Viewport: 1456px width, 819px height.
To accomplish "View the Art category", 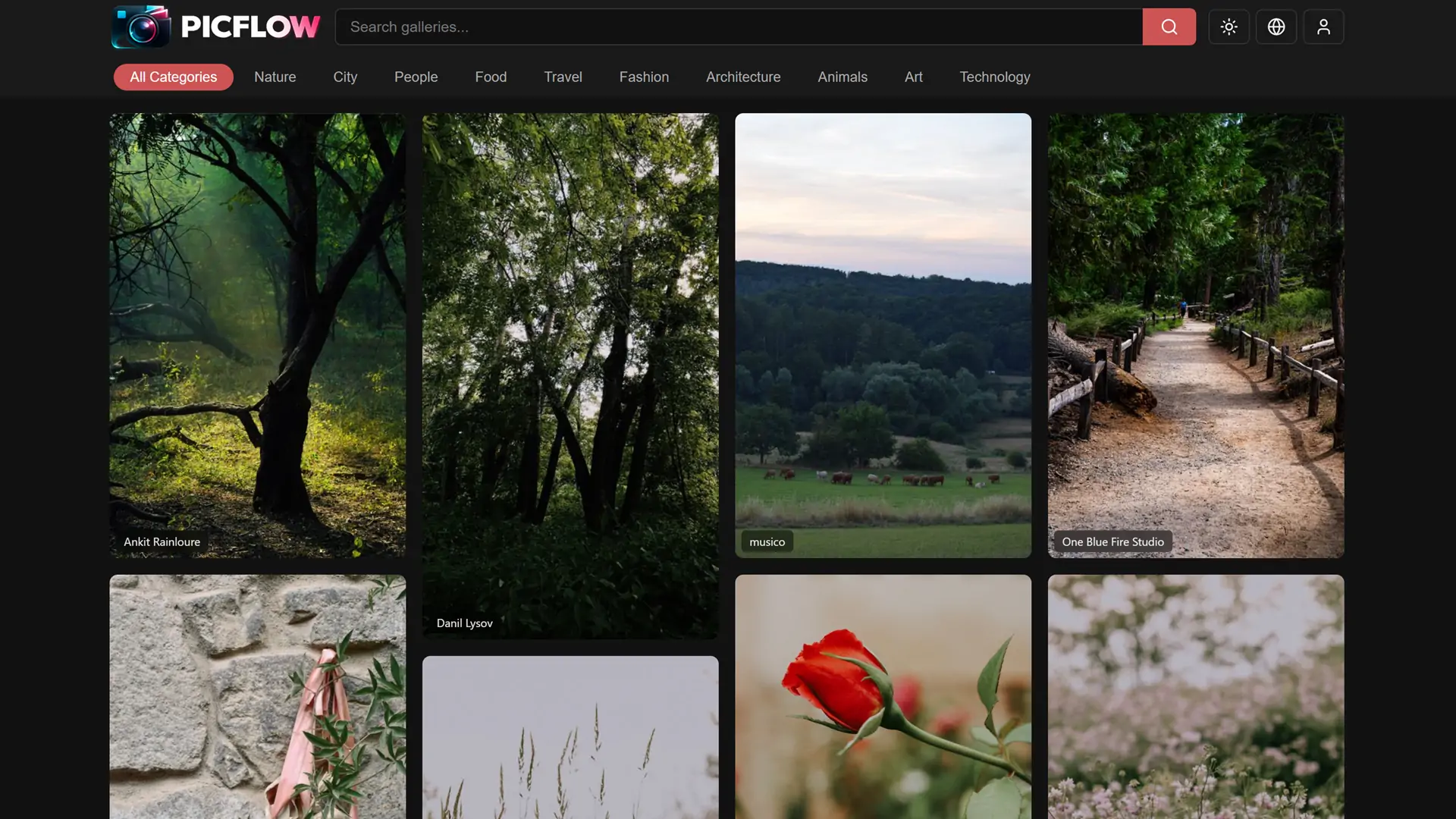I will click(913, 77).
